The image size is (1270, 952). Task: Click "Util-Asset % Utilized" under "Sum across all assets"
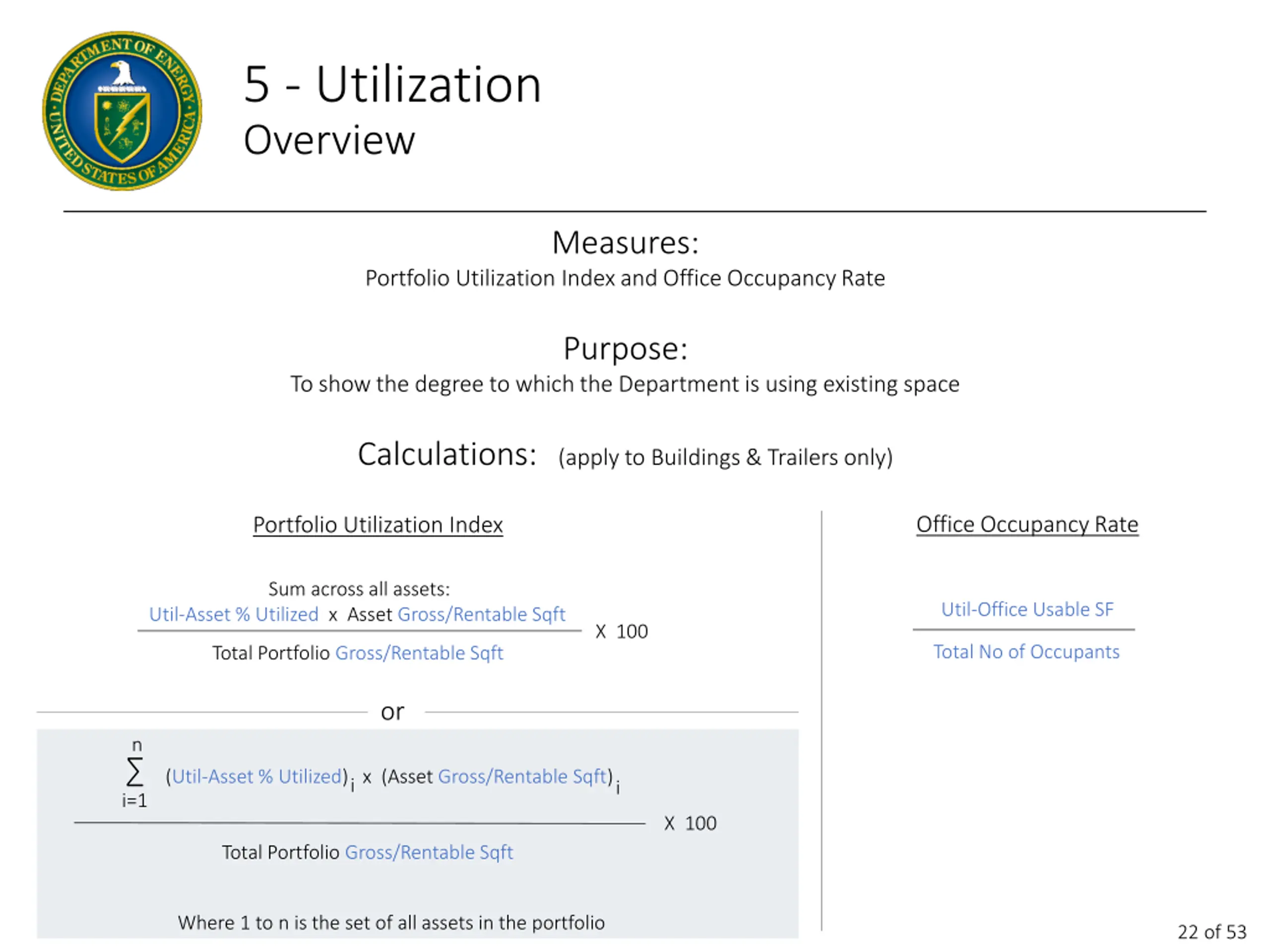pos(234,614)
